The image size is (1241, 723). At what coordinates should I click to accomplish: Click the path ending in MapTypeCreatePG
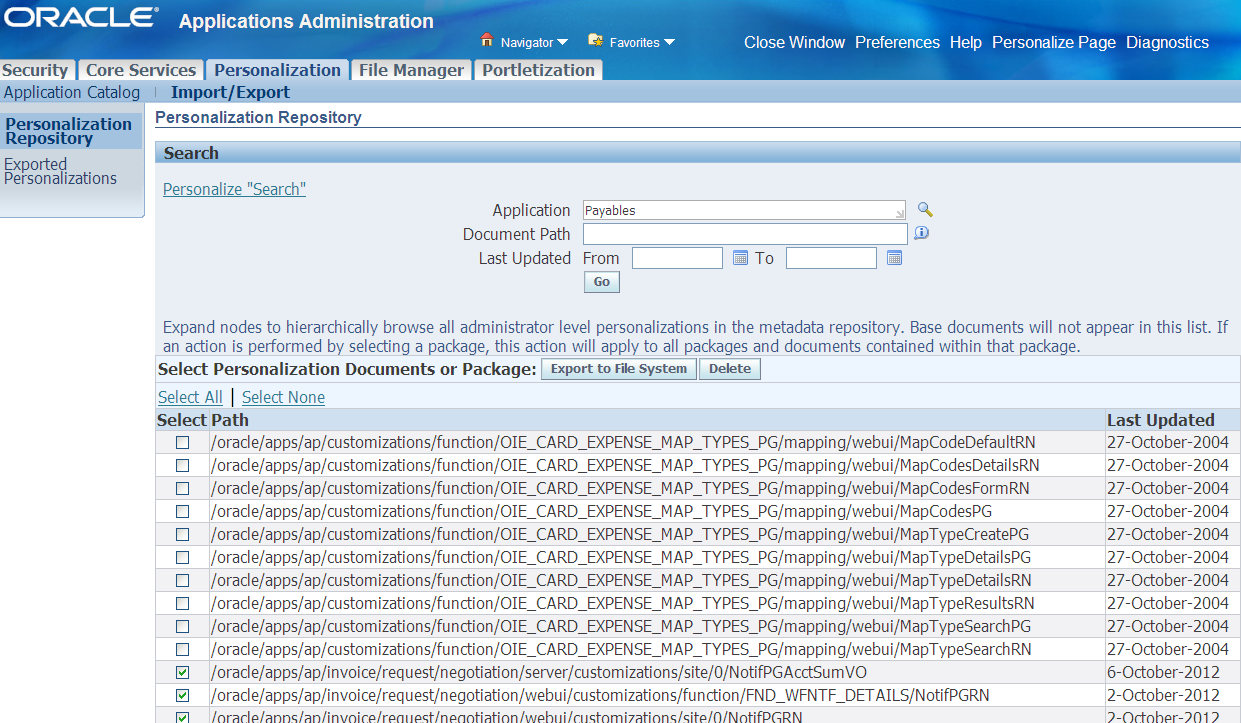pyautogui.click(x=620, y=534)
